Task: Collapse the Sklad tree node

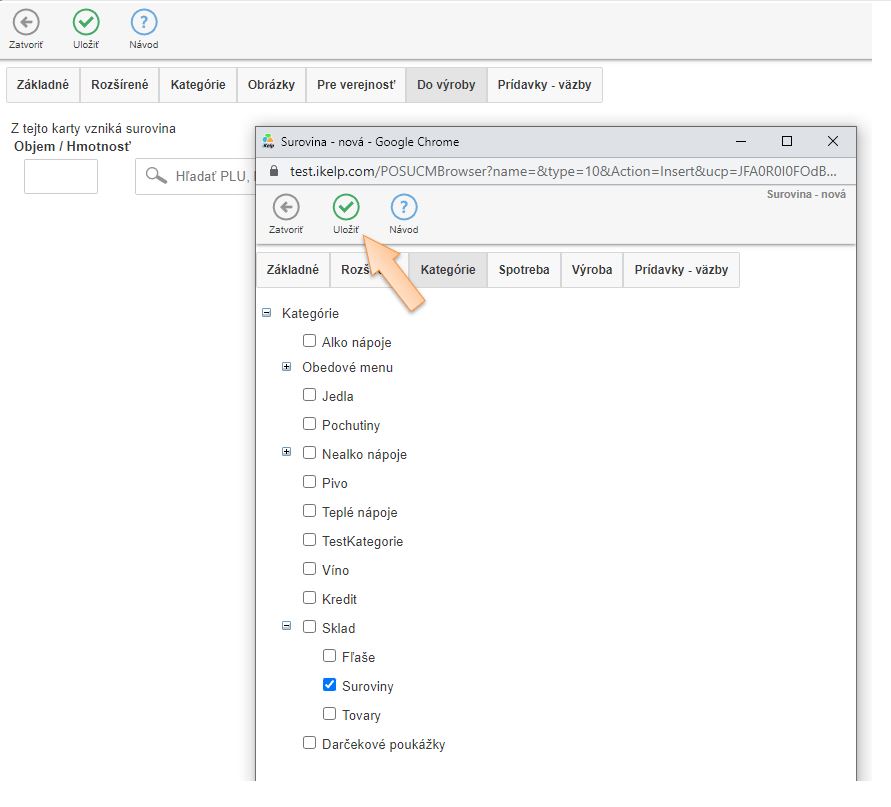Action: 286,627
